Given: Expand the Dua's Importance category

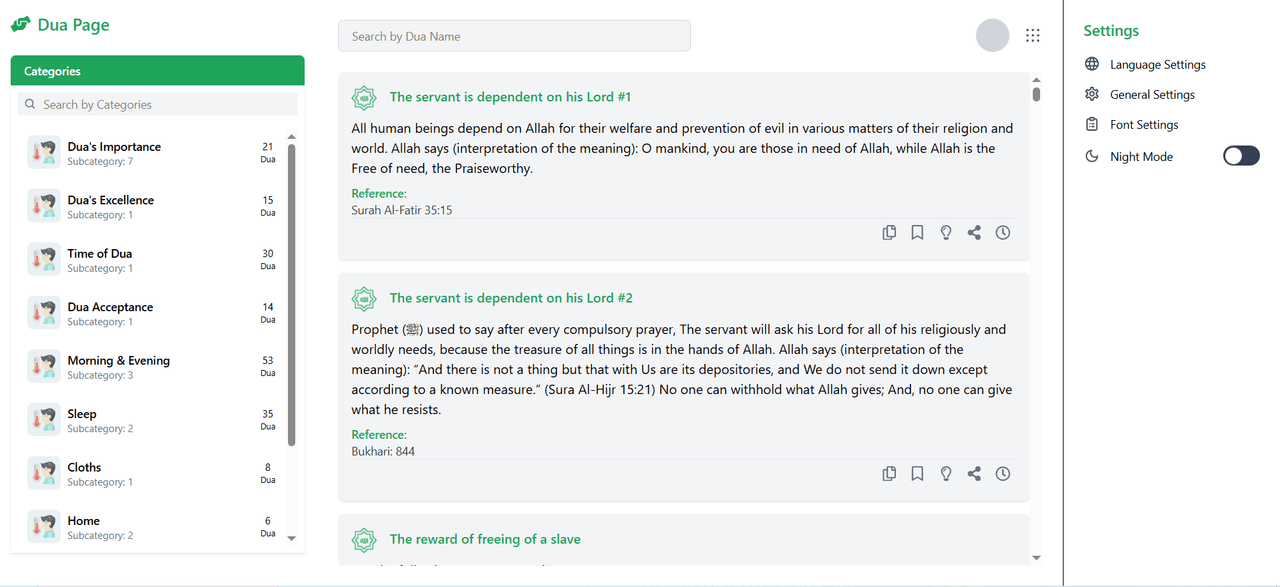Looking at the screenshot, I should click(x=114, y=147).
